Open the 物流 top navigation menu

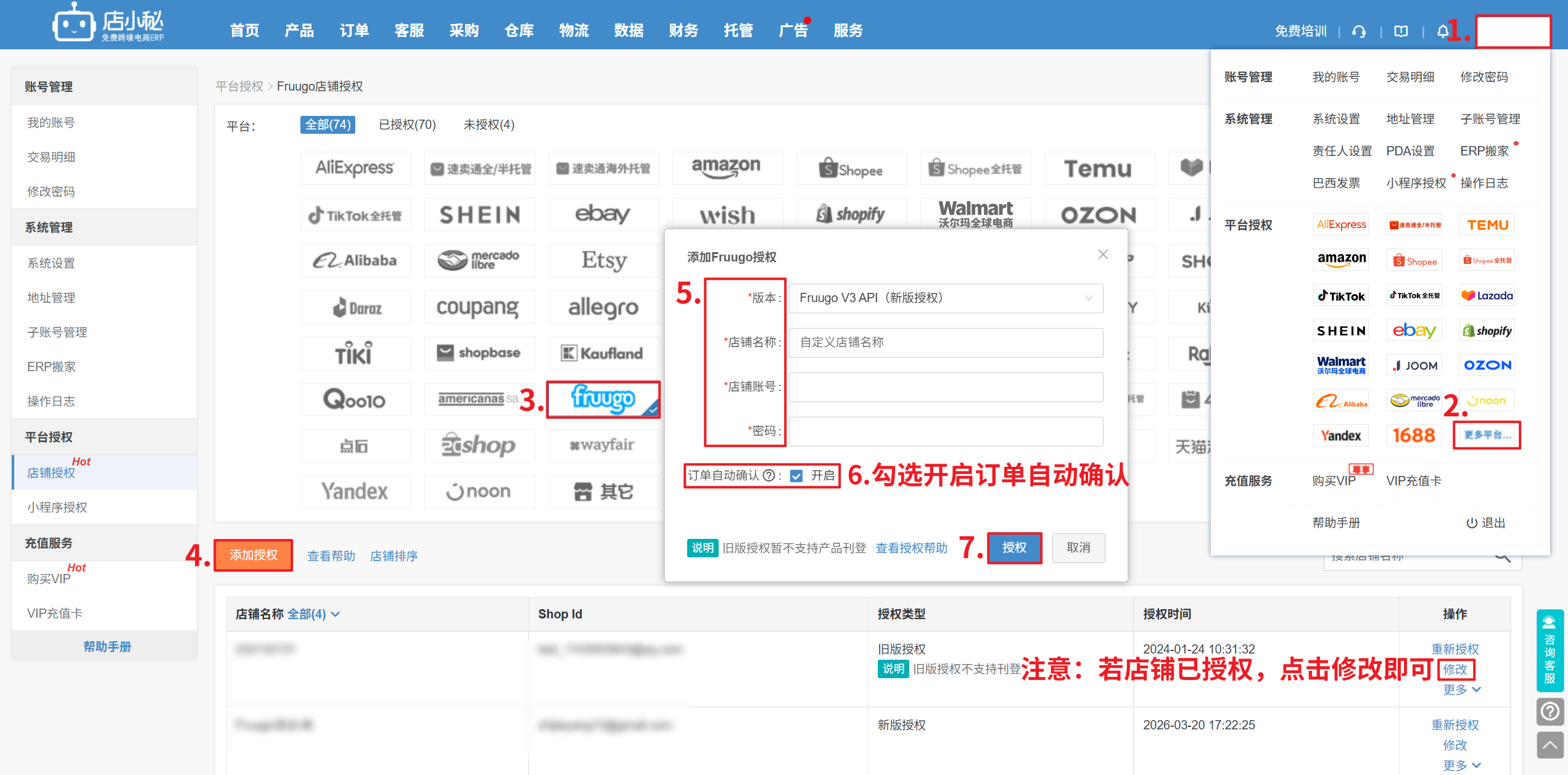574,30
